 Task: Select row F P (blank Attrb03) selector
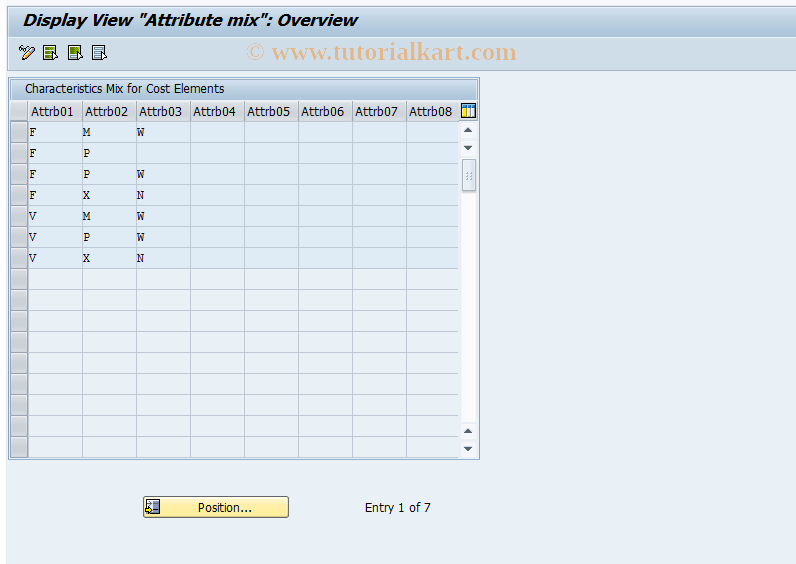(x=19, y=153)
